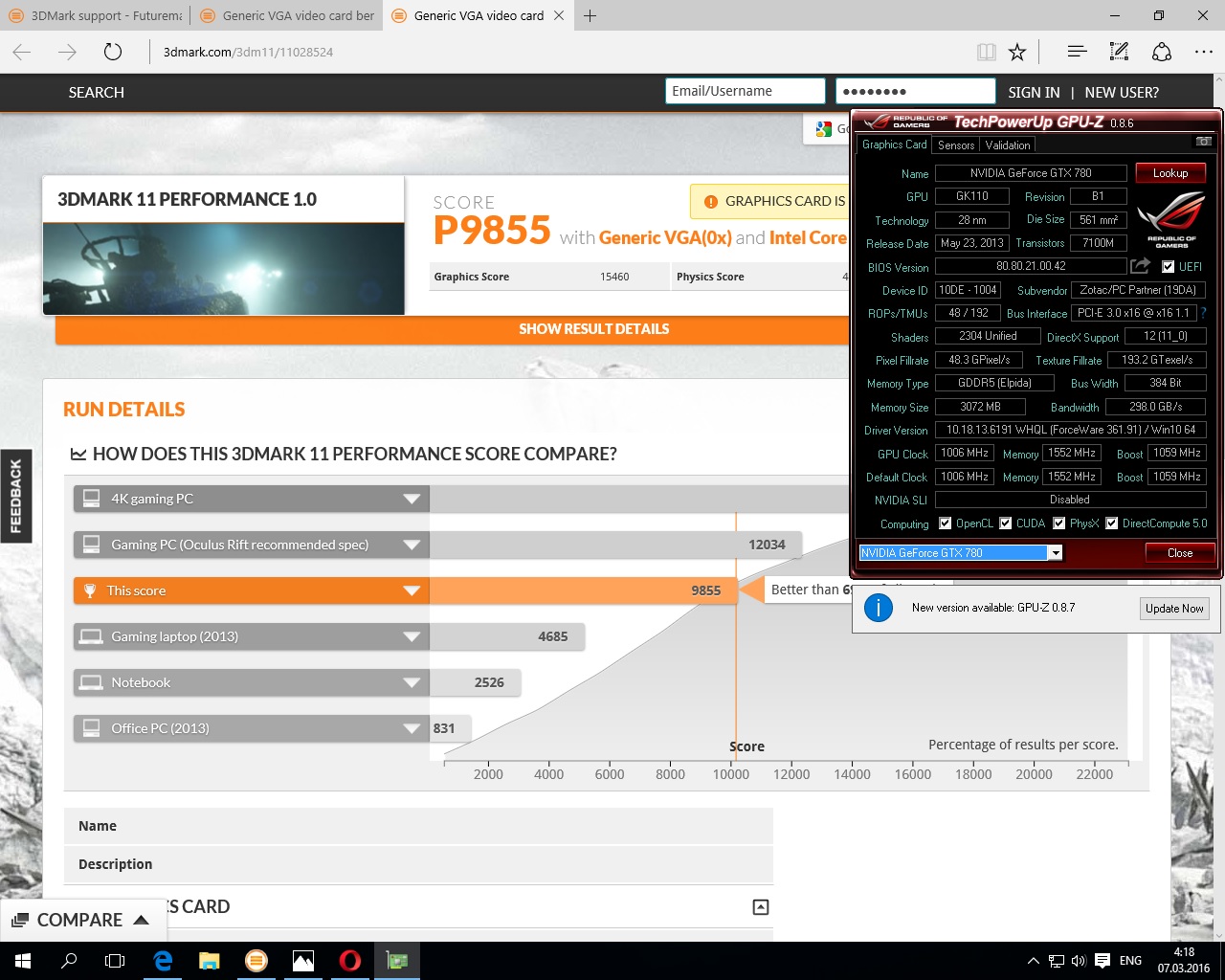Open Task View from the taskbar

[x=115, y=961]
